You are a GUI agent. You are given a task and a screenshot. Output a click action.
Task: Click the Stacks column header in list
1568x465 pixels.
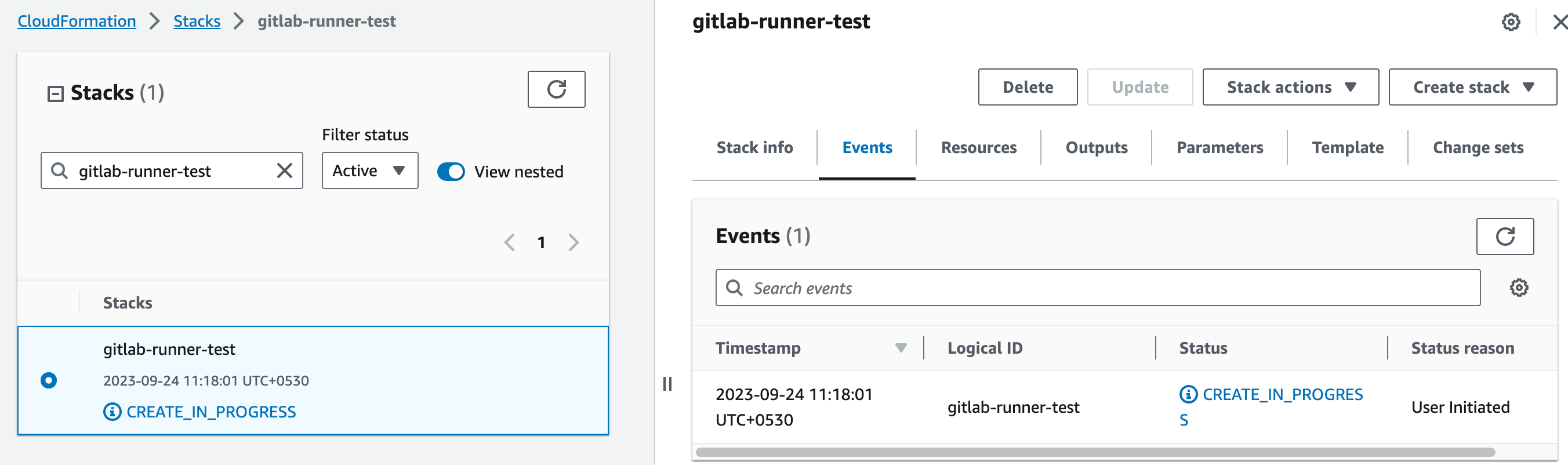pyautogui.click(x=127, y=303)
